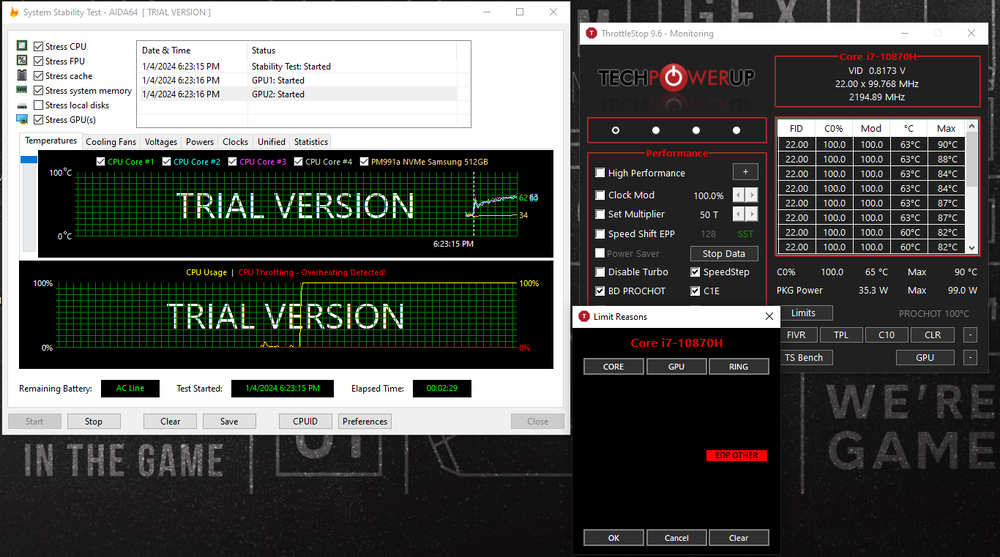Decrease Clock Mod with left arrow
The image size is (1000, 557).
739,195
